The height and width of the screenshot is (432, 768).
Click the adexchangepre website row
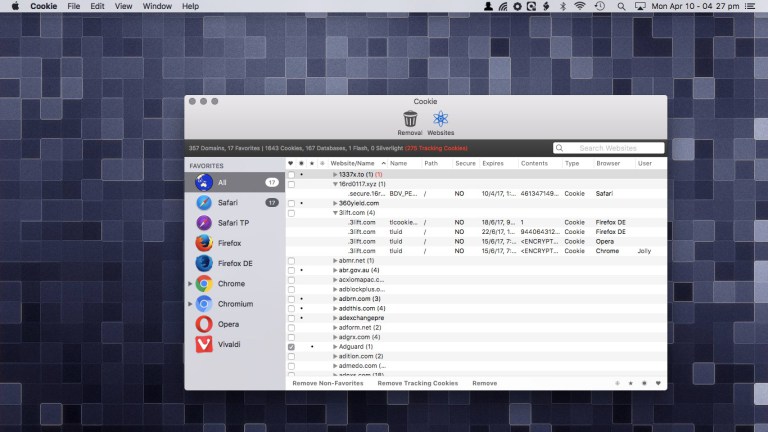pyautogui.click(x=476, y=318)
